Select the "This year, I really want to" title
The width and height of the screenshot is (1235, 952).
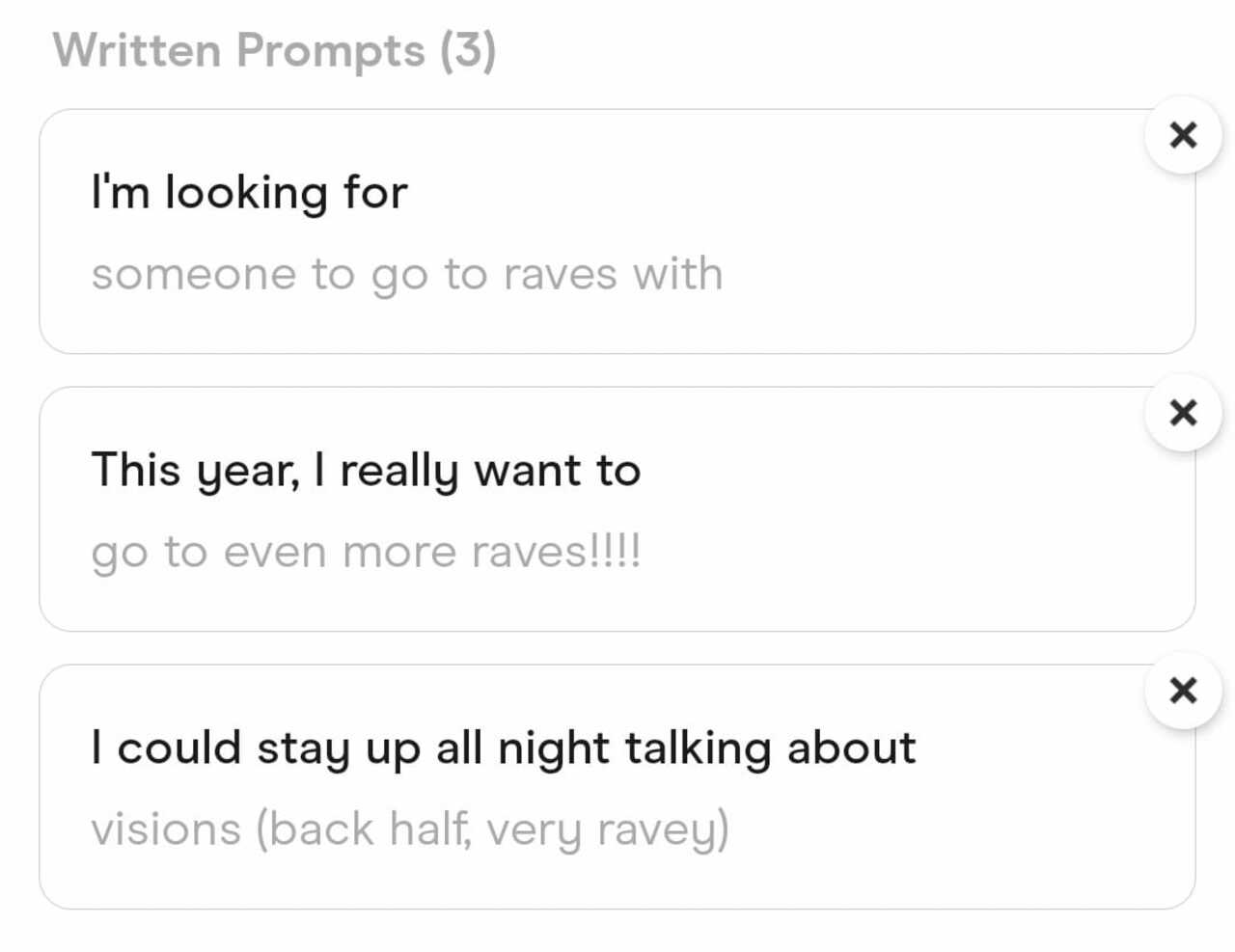(366, 471)
